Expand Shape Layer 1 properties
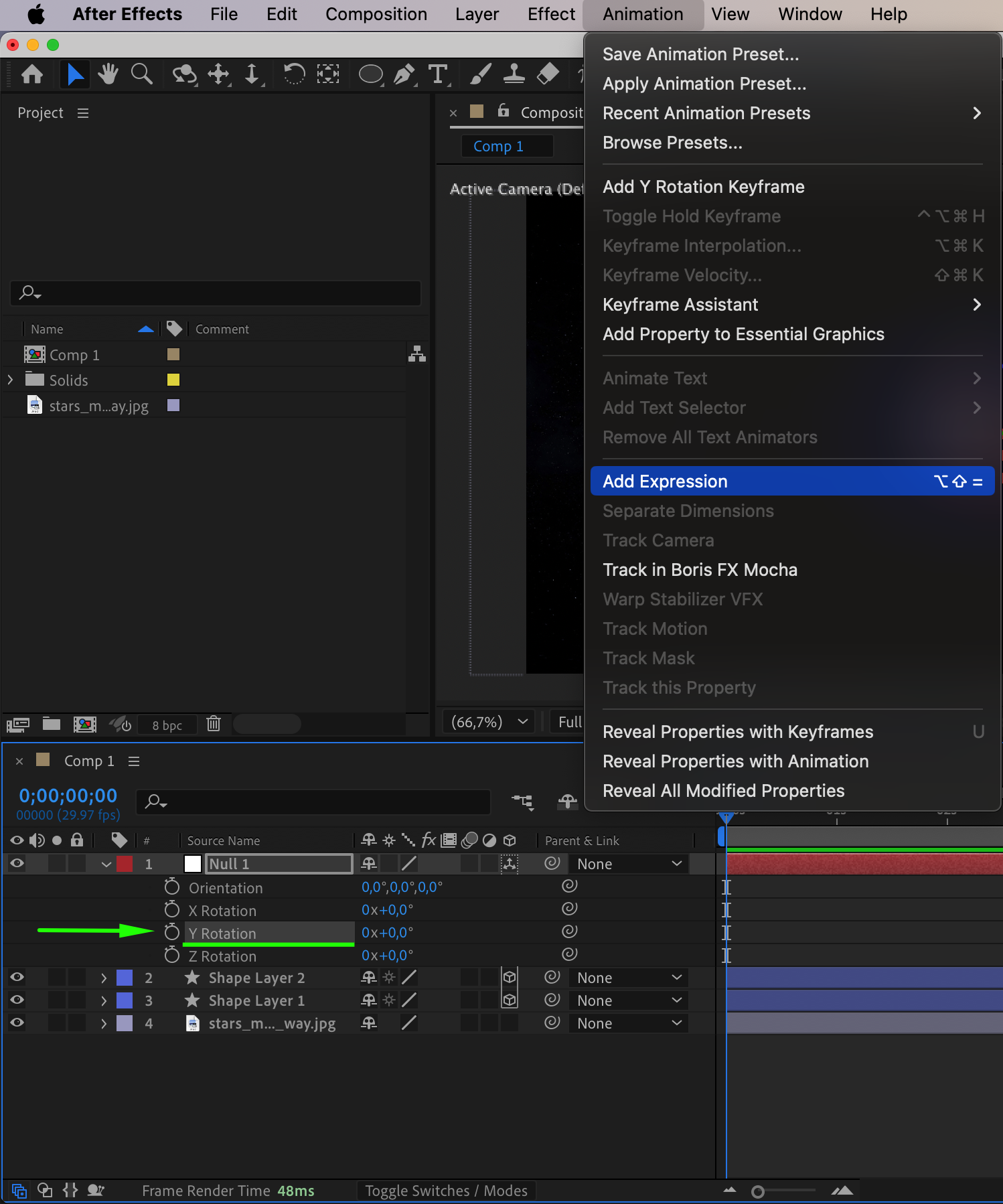Screen dimensions: 1003x1204 pyautogui.click(x=104, y=1000)
